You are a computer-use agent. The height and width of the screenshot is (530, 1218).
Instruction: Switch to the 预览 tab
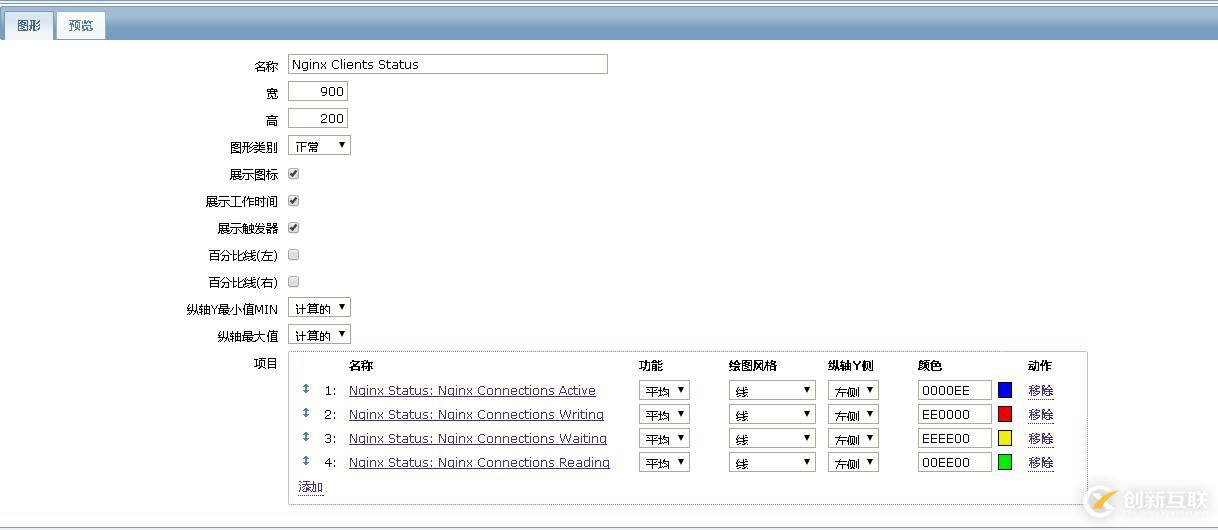[80, 25]
